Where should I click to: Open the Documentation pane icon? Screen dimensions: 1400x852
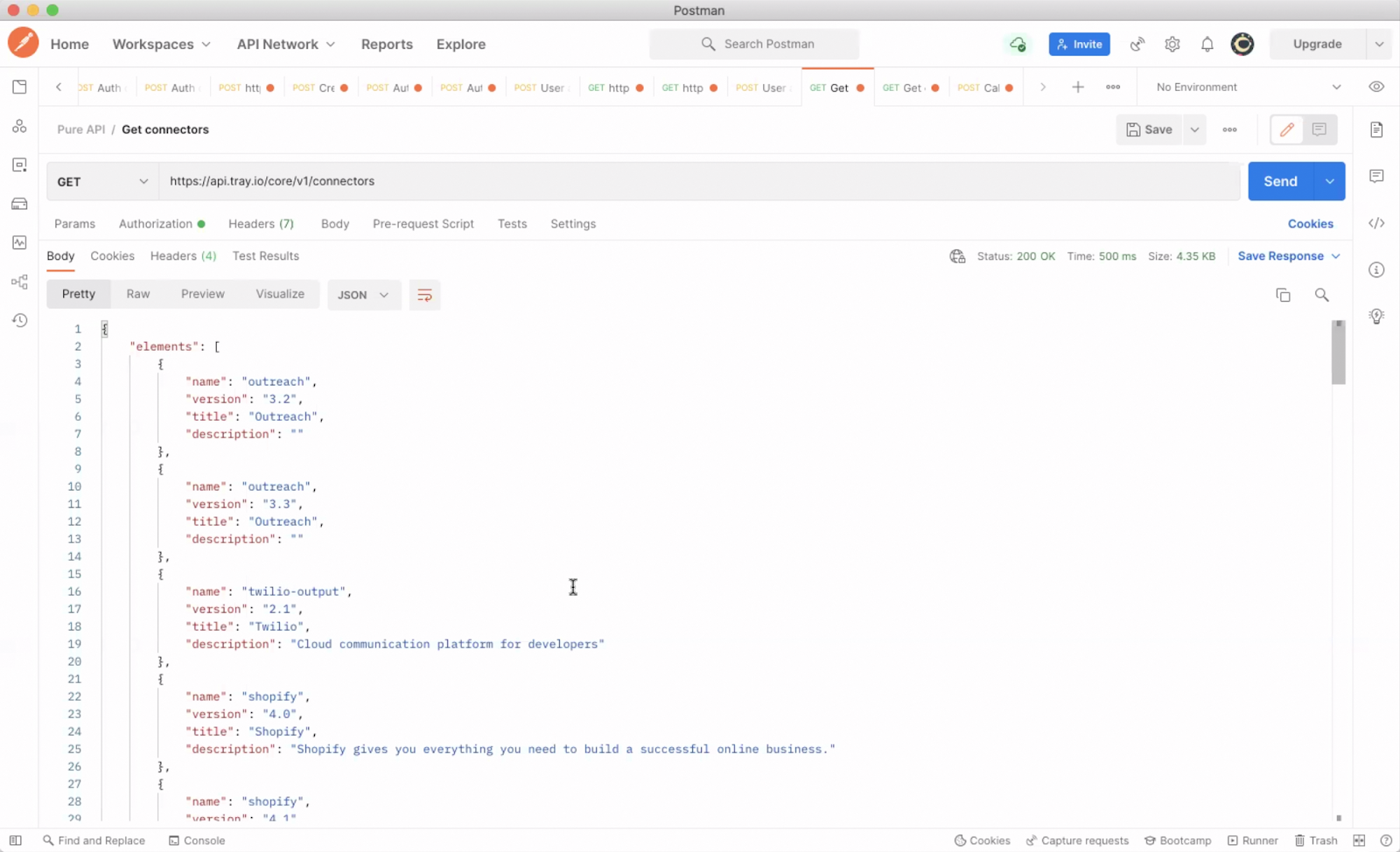point(1376,129)
